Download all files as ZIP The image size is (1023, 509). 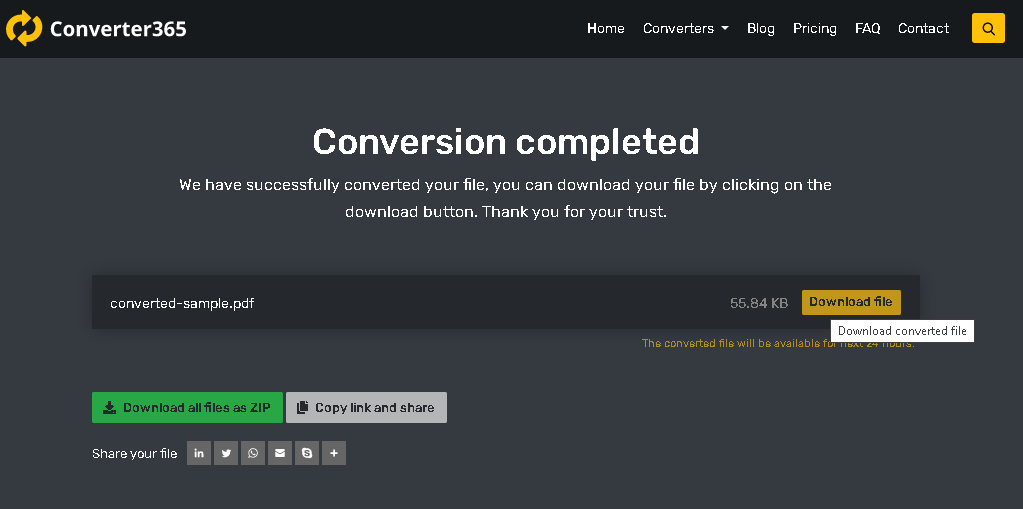tap(187, 407)
